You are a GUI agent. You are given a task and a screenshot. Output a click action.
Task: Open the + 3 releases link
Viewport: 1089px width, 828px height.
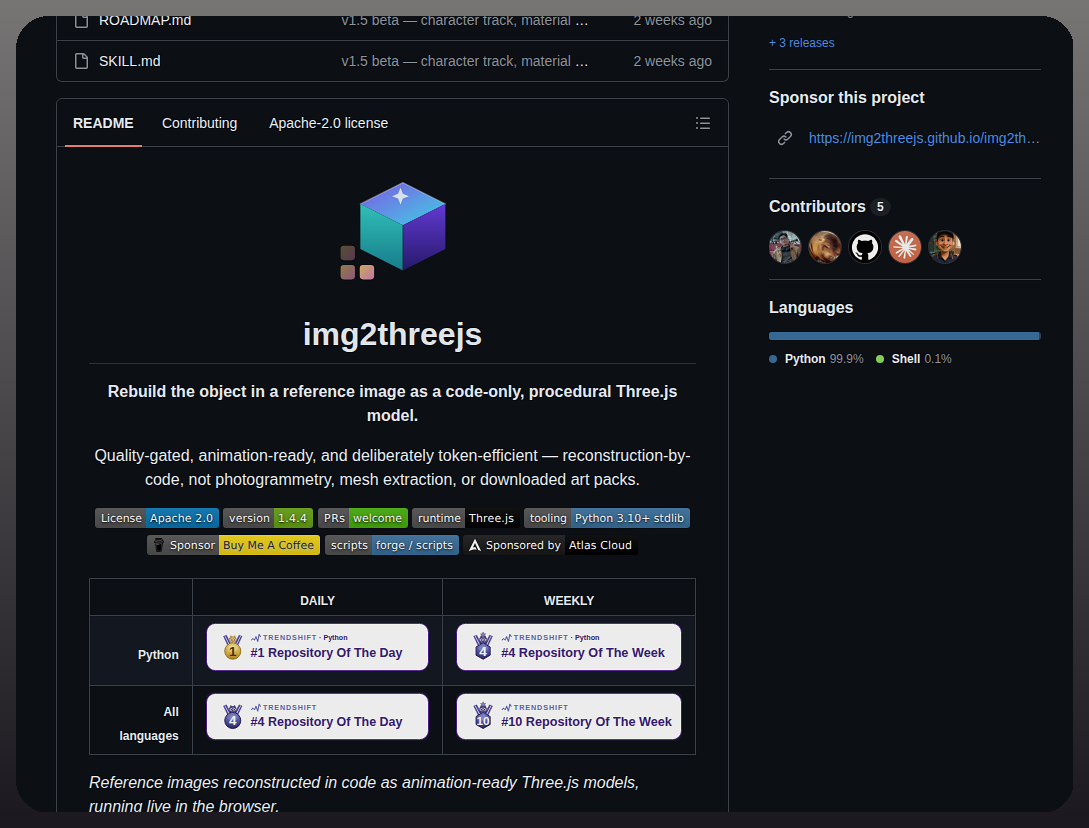click(x=801, y=43)
